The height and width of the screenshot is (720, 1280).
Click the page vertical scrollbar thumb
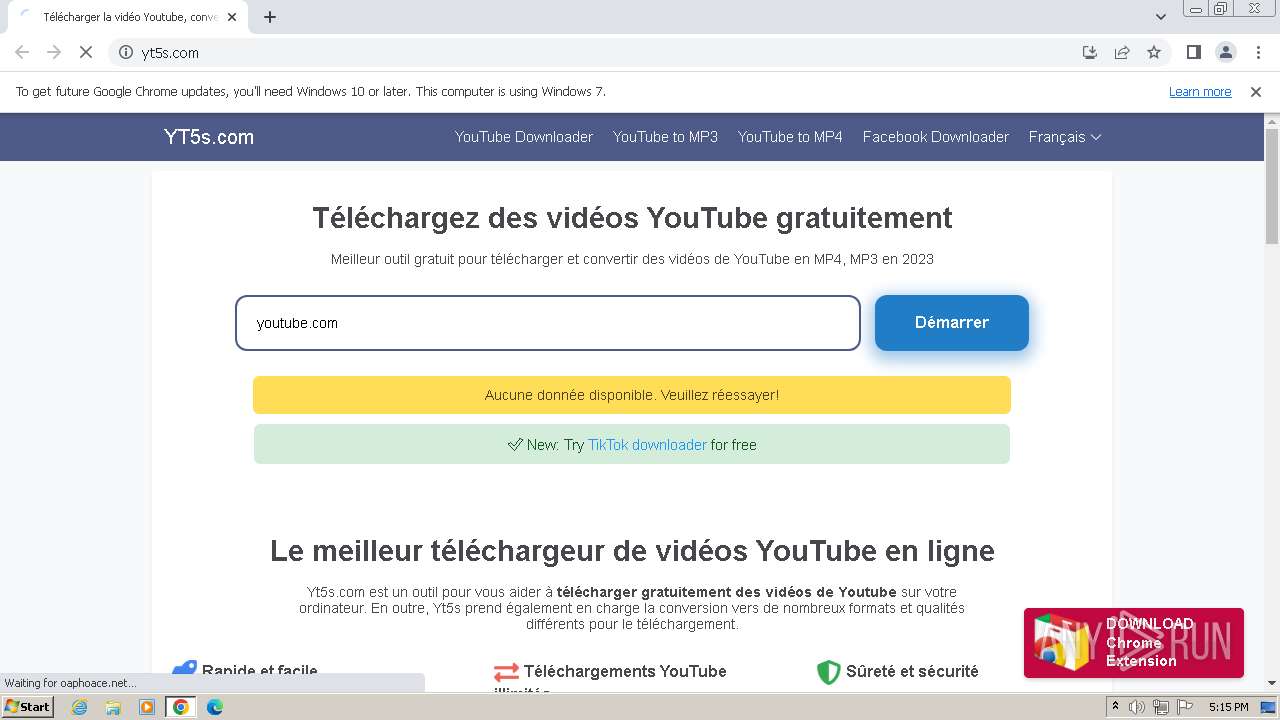[1272, 185]
